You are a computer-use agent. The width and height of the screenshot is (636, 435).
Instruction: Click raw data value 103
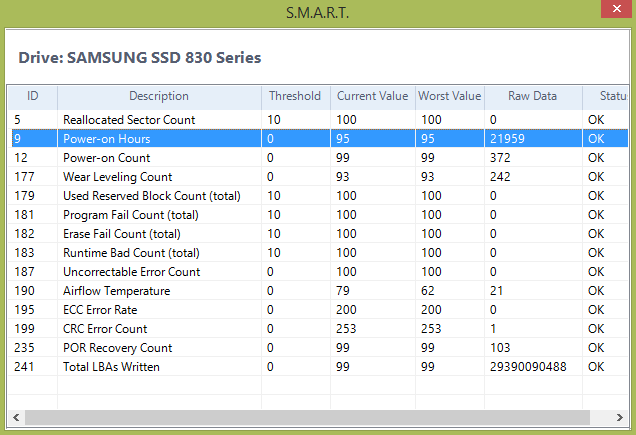(x=500, y=348)
